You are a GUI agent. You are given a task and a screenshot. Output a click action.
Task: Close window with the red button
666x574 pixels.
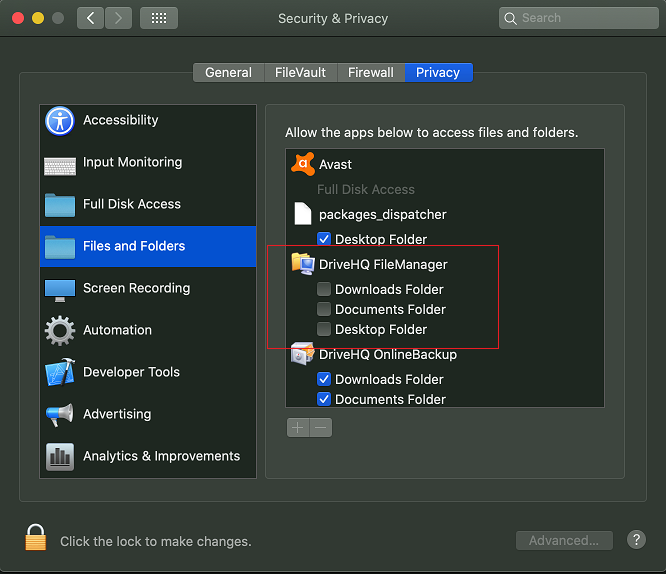(18, 18)
